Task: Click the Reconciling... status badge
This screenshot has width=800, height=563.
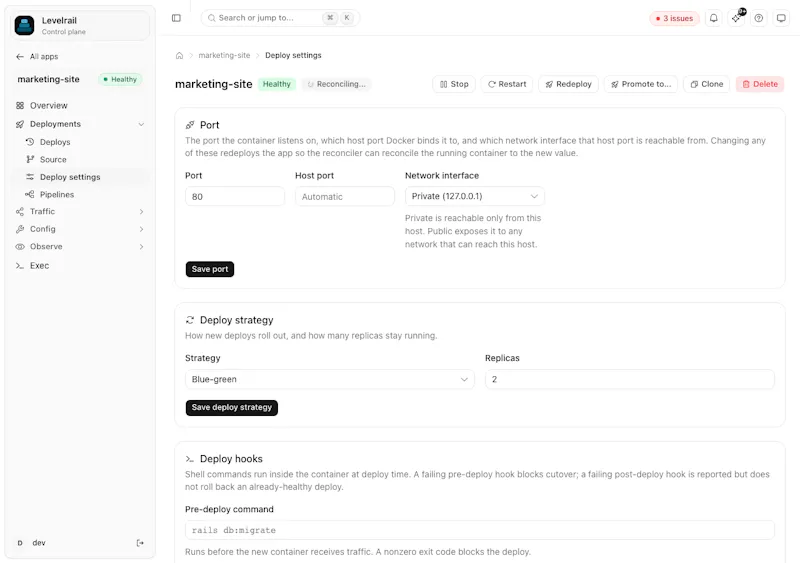Action: coord(336,84)
